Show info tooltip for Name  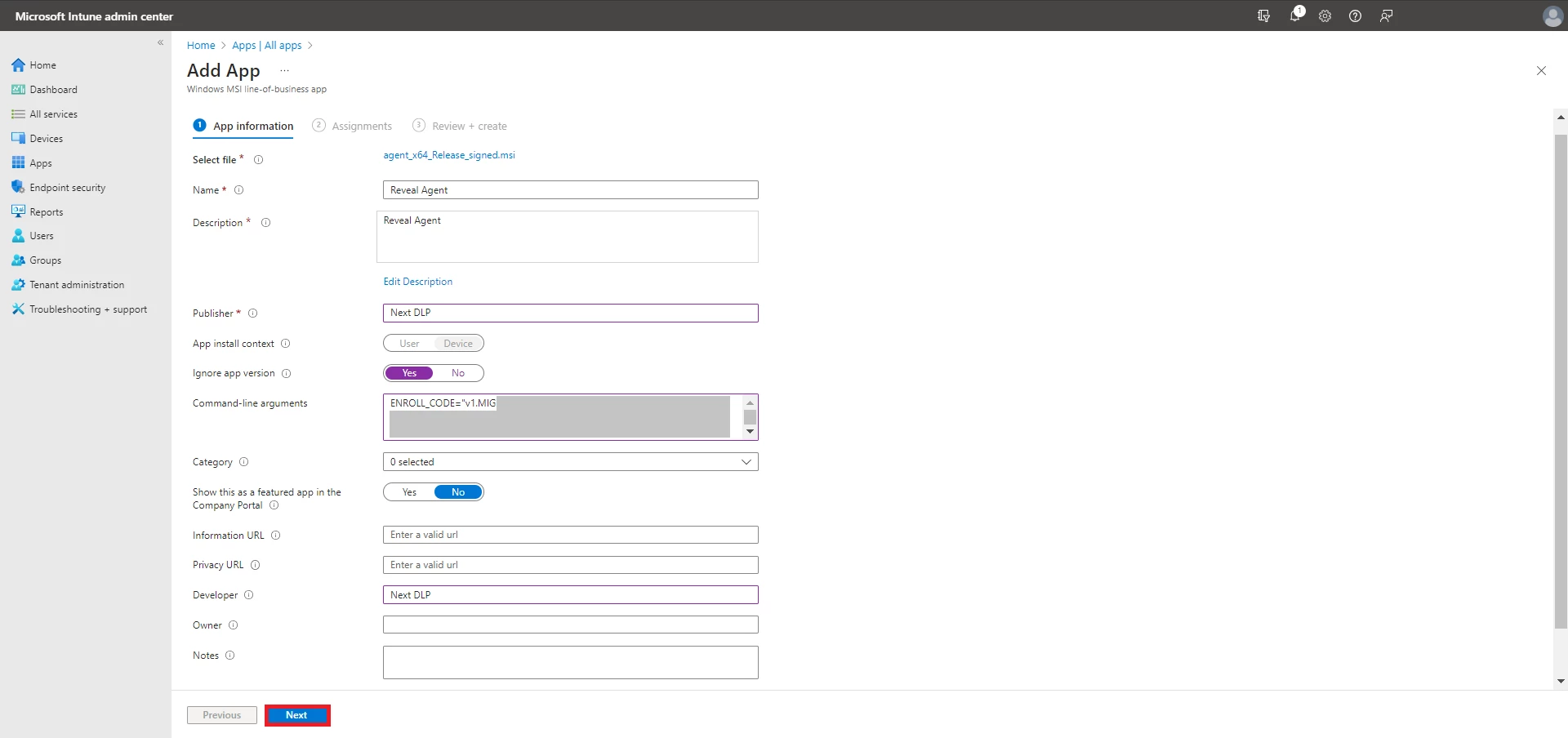tap(239, 190)
